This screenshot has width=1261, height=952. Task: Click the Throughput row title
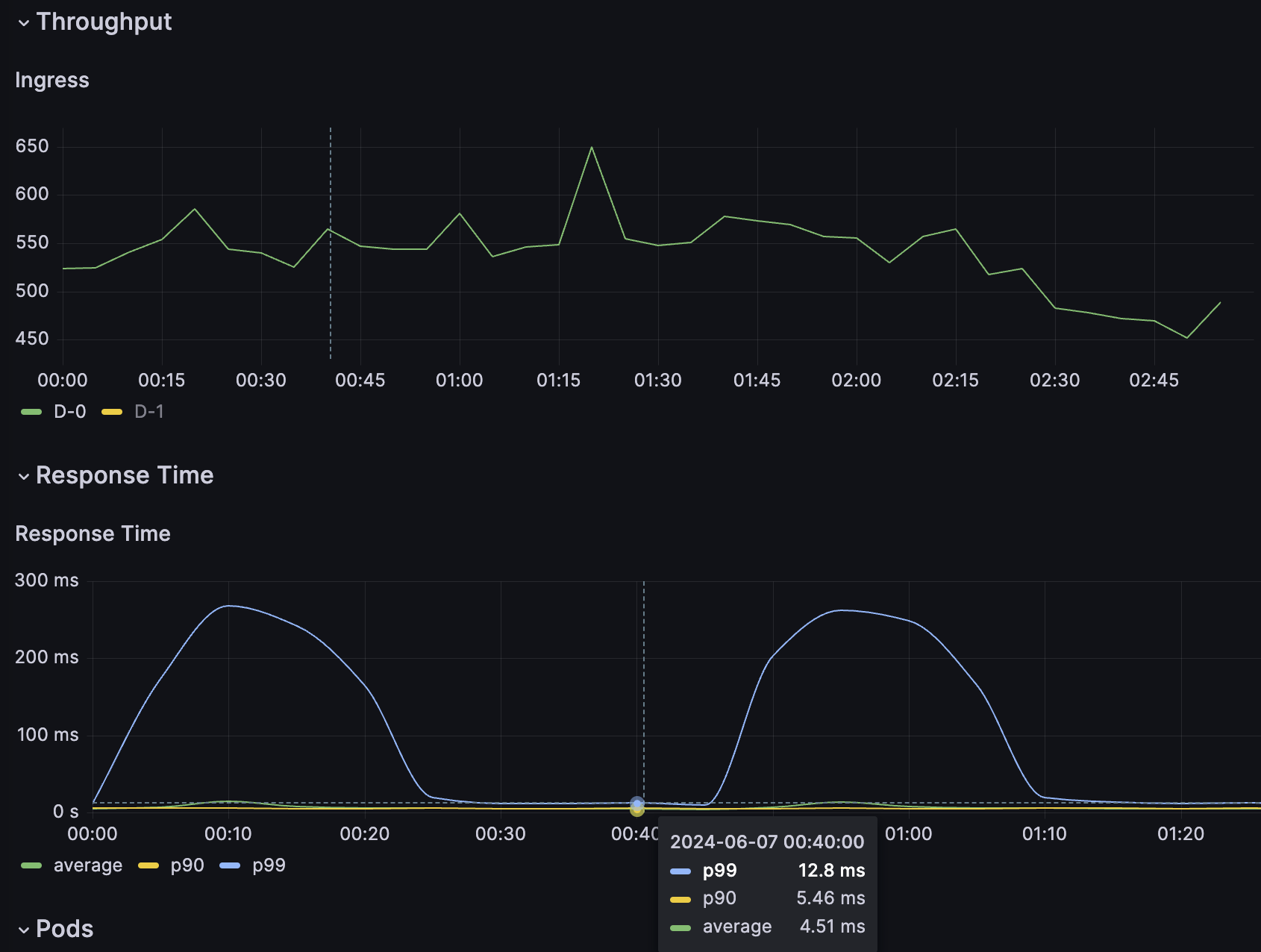104,22
